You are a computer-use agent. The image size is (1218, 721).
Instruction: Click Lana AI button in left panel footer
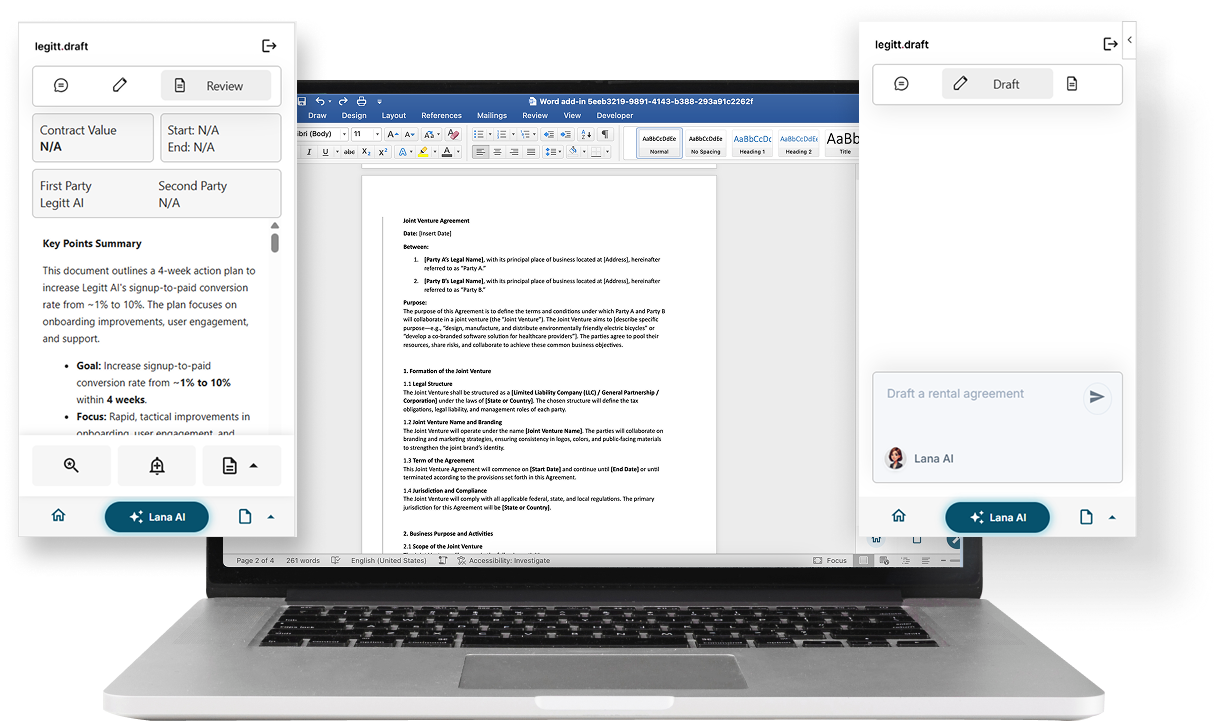[x=157, y=517]
